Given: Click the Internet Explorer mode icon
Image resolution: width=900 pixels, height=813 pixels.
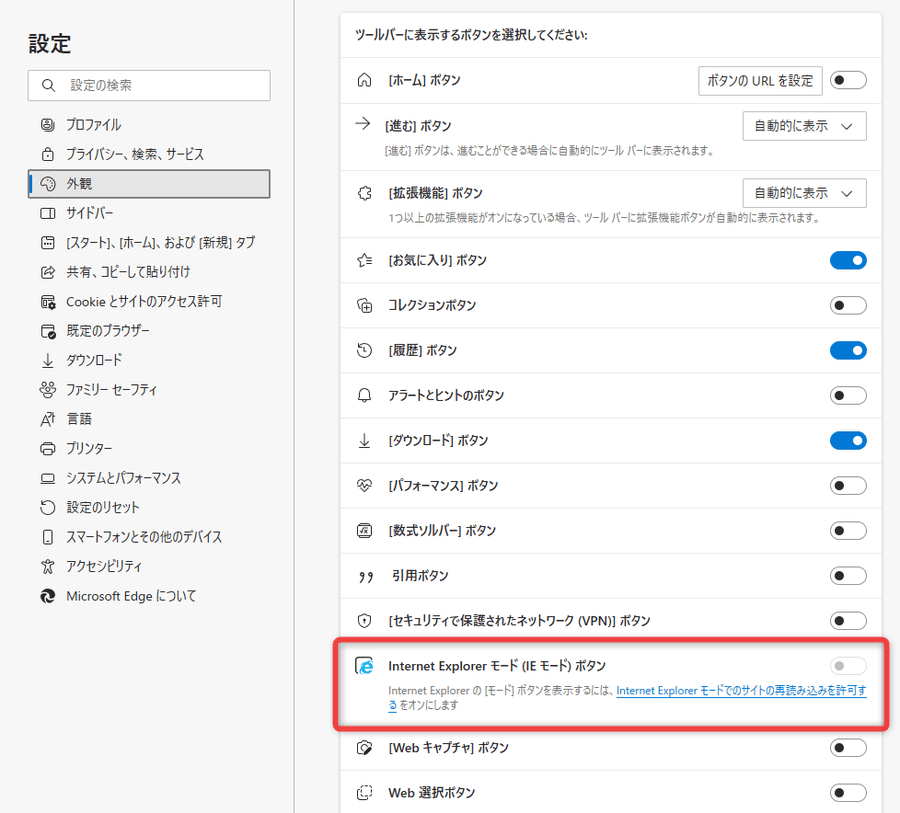Looking at the screenshot, I should click(364, 666).
